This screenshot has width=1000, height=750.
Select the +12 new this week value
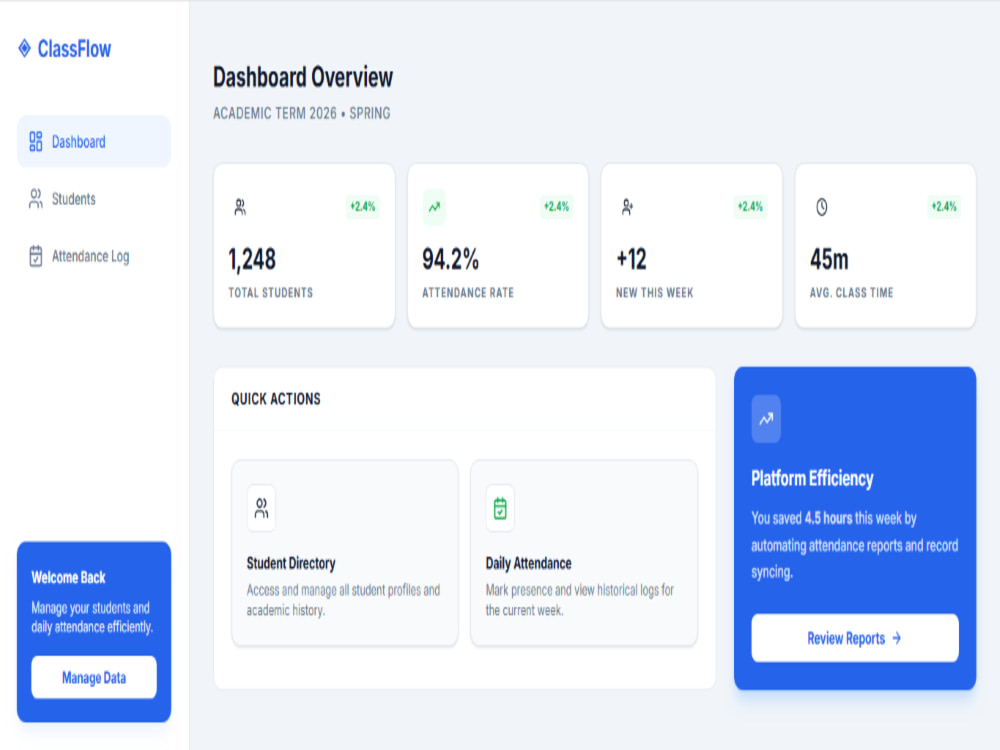[631, 260]
